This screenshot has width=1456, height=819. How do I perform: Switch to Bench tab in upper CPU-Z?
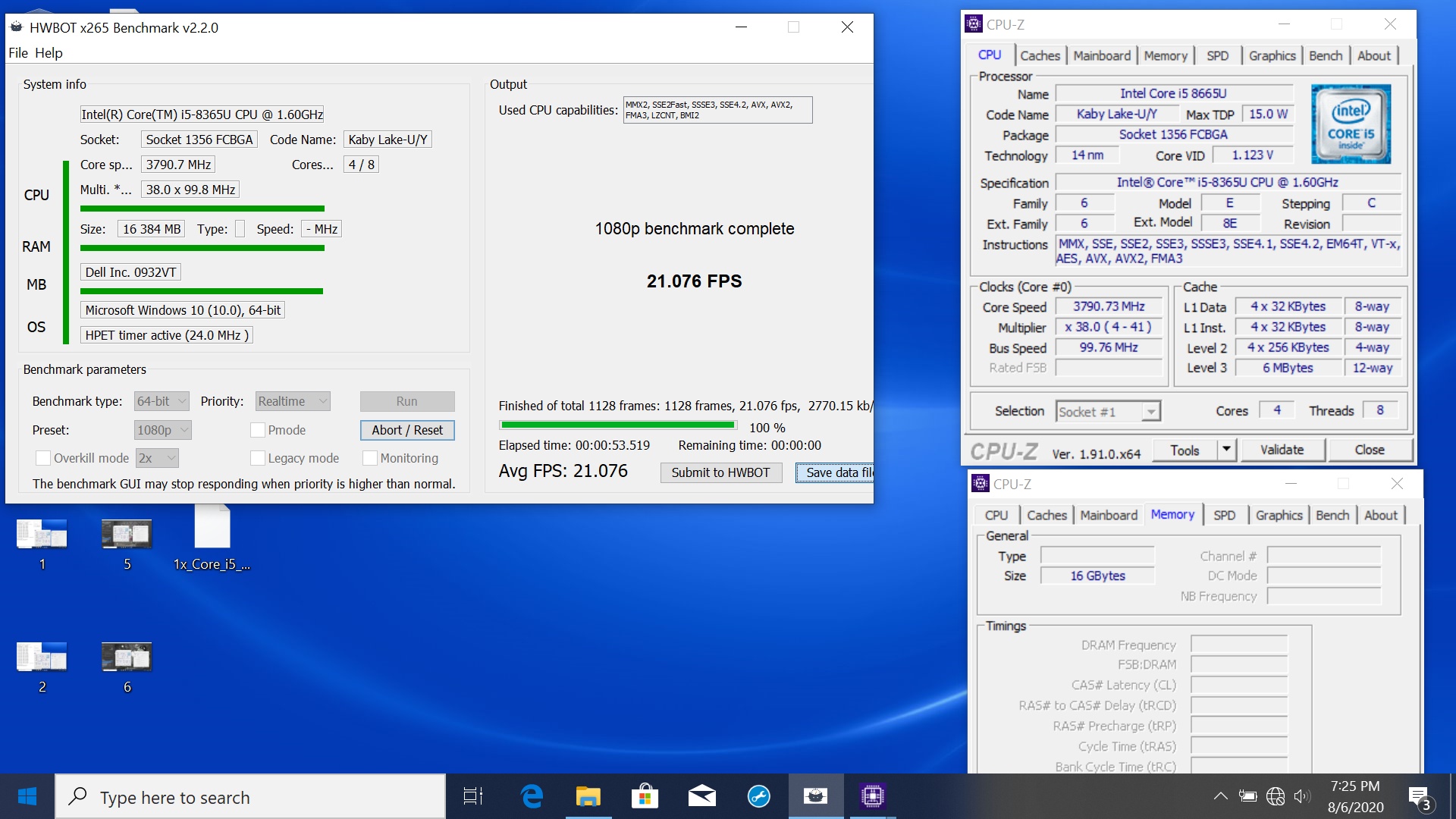[1326, 55]
